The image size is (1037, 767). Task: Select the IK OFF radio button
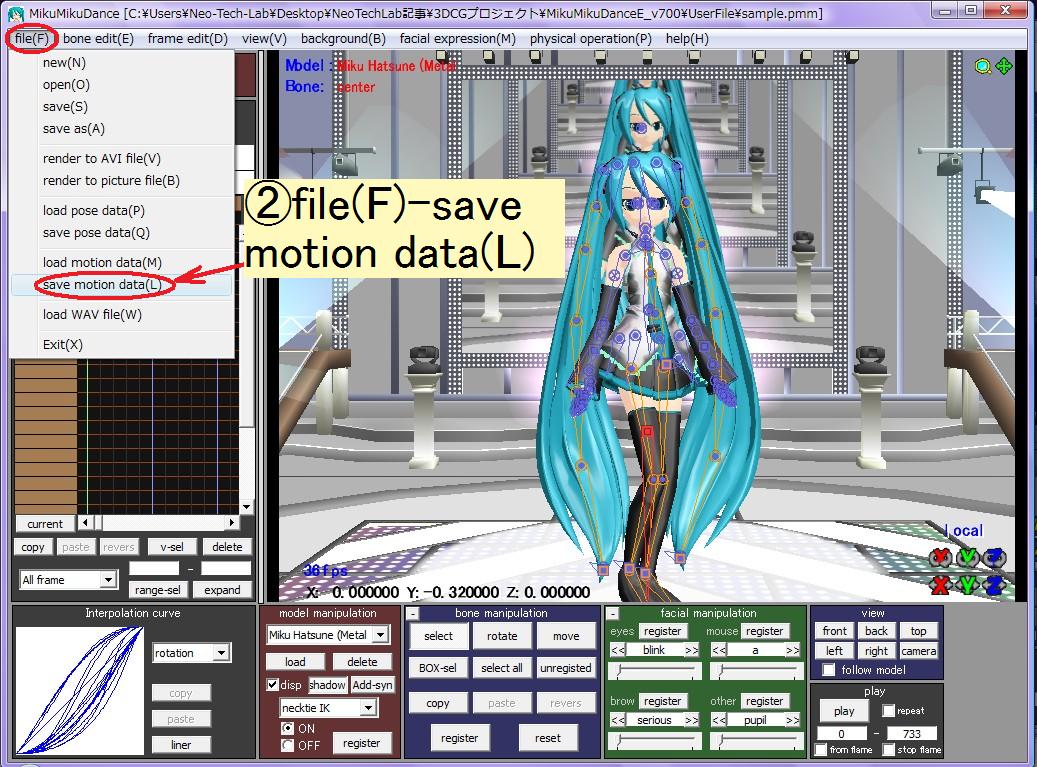[x=287, y=745]
